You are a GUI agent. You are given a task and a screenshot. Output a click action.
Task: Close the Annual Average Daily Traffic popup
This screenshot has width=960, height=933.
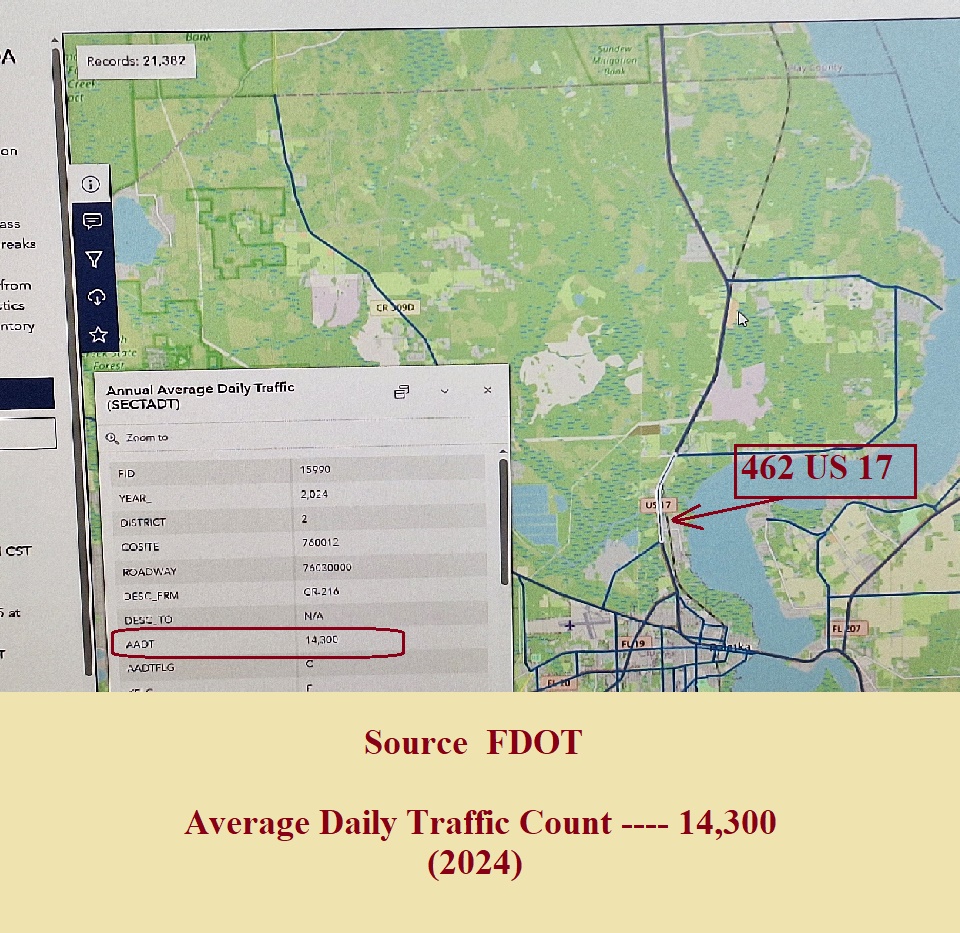tap(487, 390)
